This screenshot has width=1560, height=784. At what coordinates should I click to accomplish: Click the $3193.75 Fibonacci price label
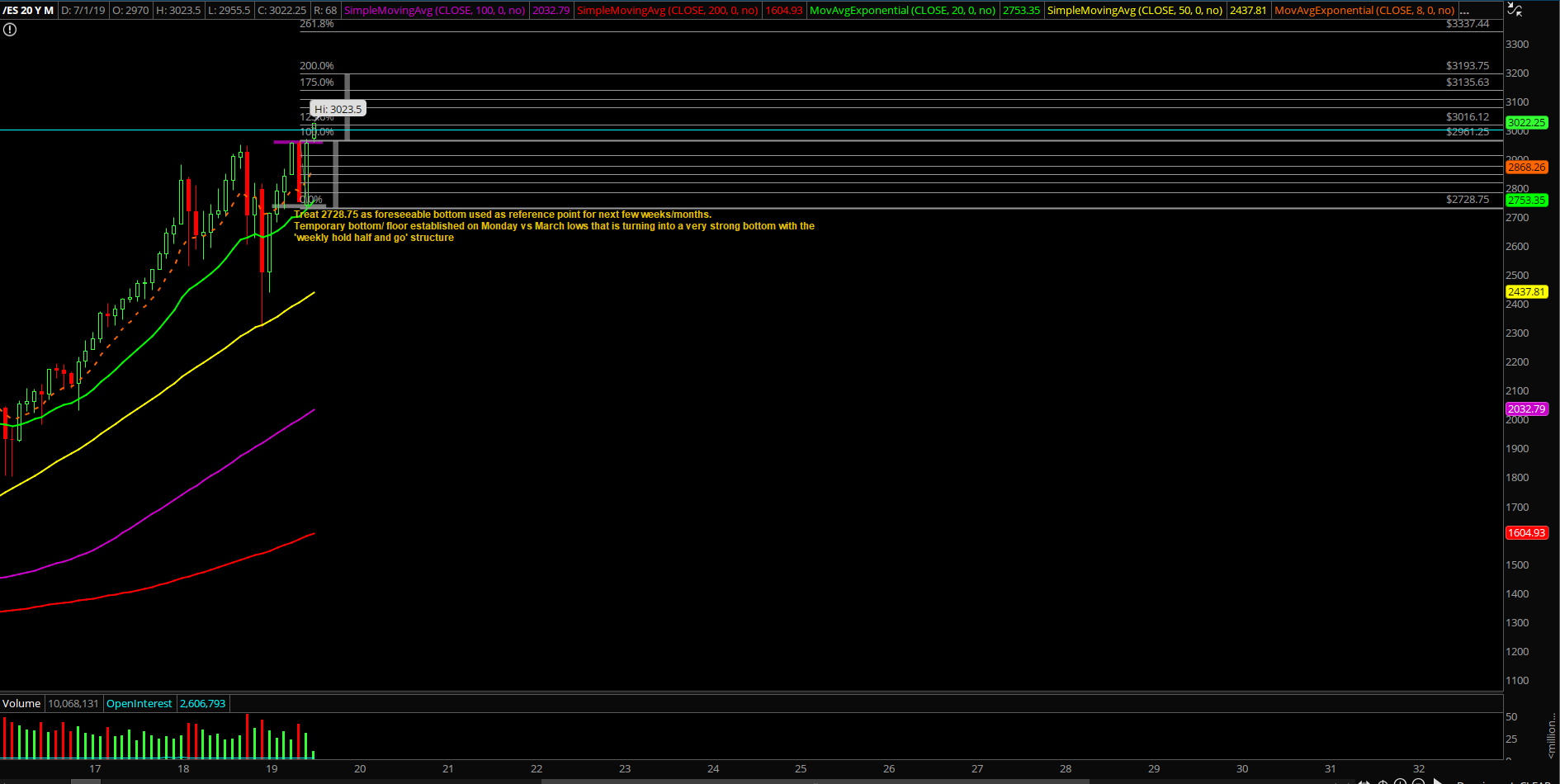tap(1468, 66)
